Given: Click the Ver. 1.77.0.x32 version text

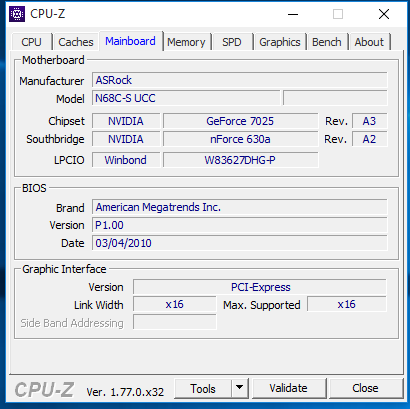Looking at the screenshot, I should coord(125,392).
